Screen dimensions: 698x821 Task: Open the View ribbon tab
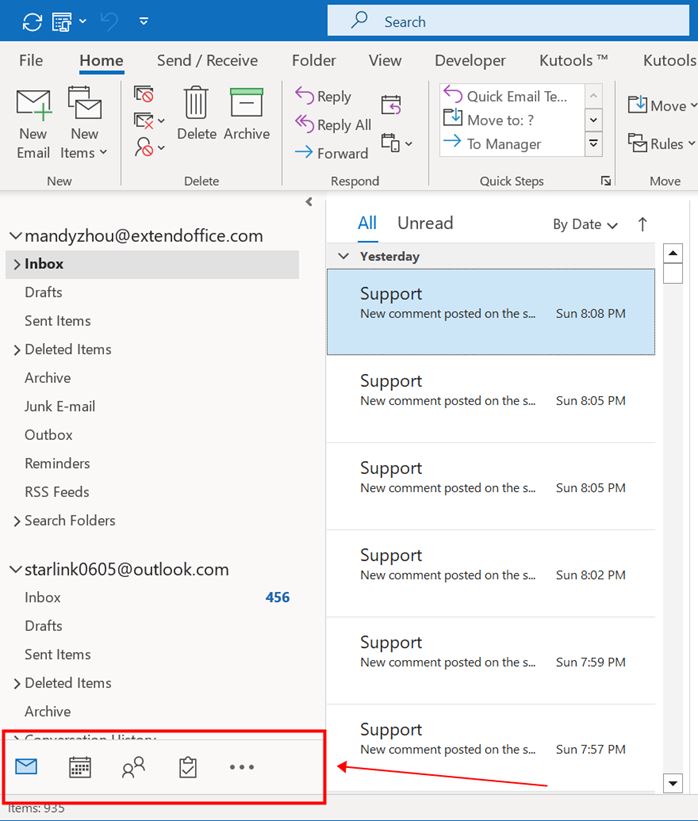pos(385,60)
